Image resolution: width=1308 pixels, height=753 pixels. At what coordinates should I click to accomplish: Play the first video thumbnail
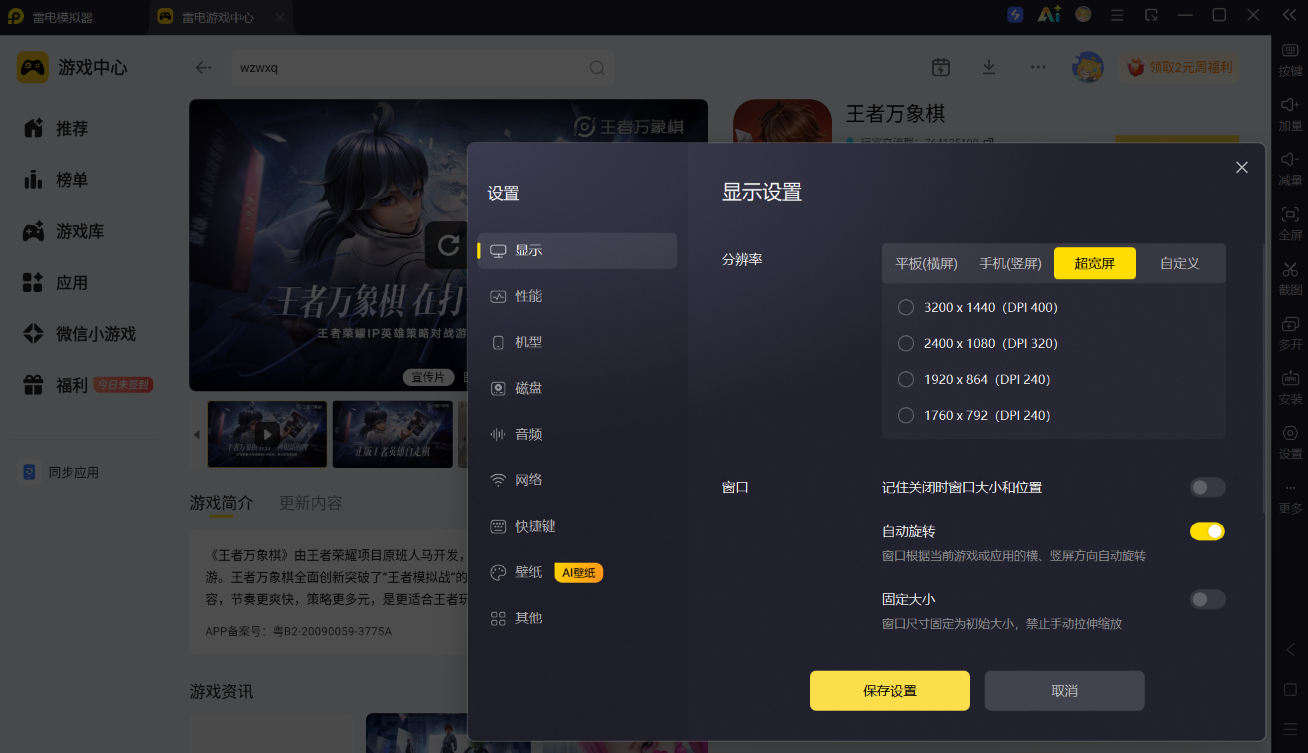click(x=267, y=434)
